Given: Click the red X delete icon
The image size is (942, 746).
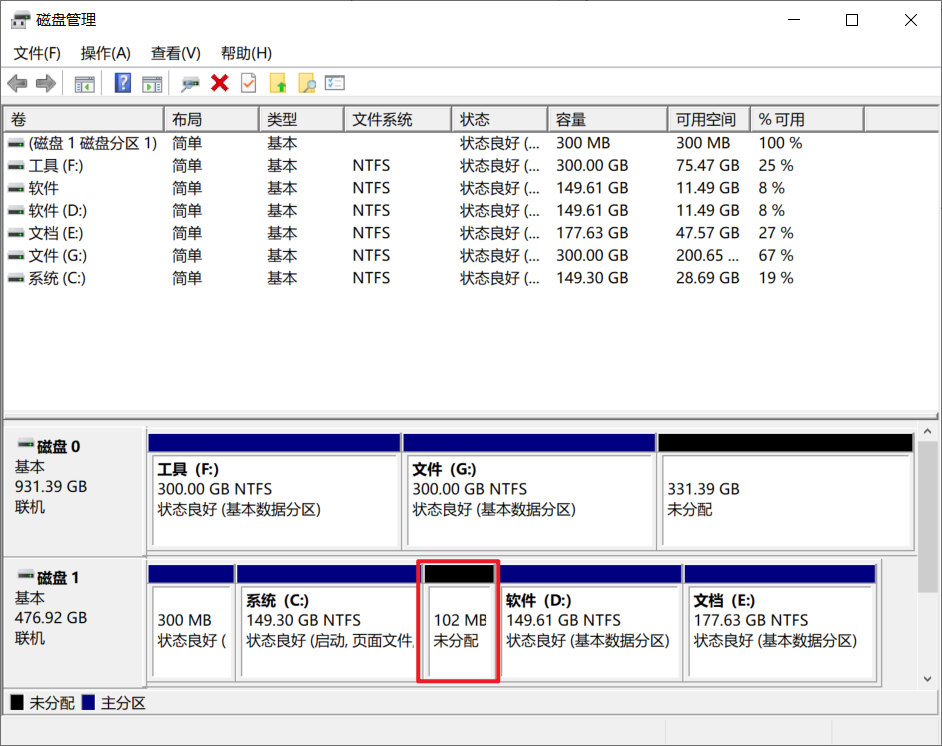Looking at the screenshot, I should pyautogui.click(x=220, y=84).
